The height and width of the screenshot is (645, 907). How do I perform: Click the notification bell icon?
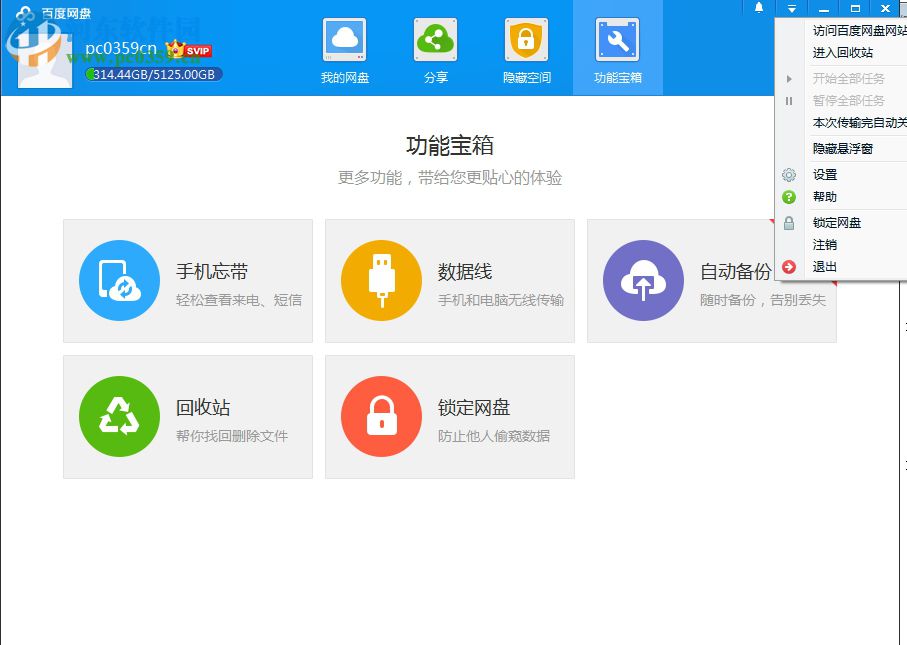pos(759,8)
